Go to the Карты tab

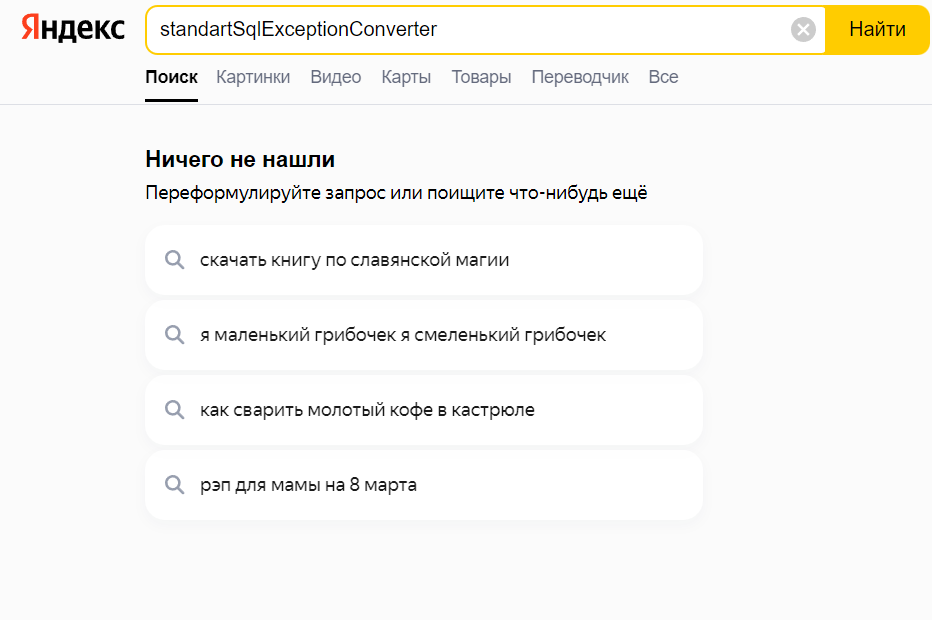tap(406, 77)
